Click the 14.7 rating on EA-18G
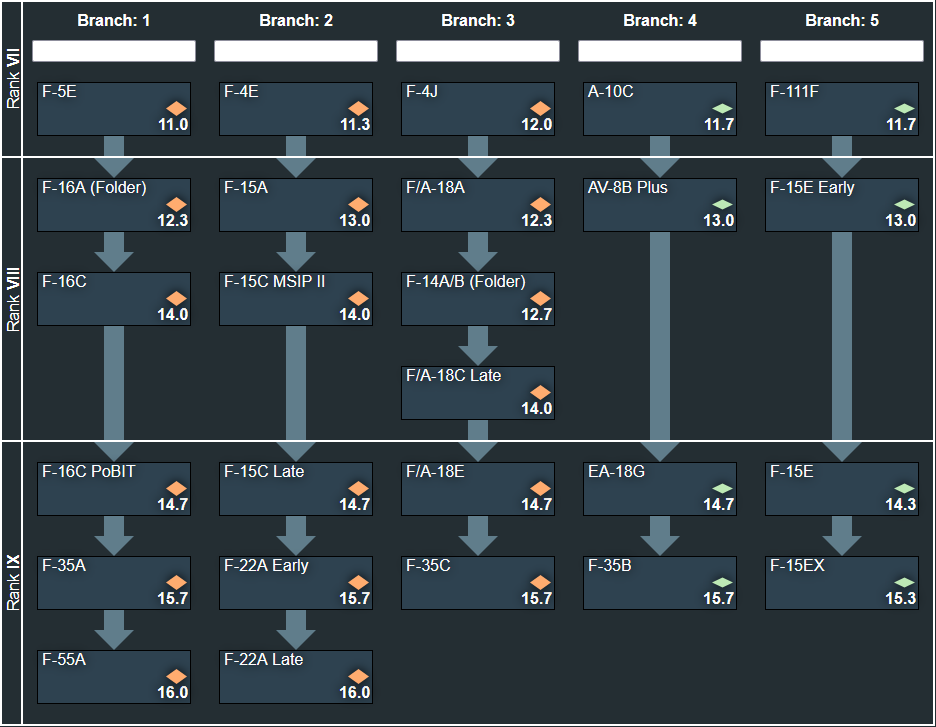Viewport: 936px width, 727px height. 719,504
